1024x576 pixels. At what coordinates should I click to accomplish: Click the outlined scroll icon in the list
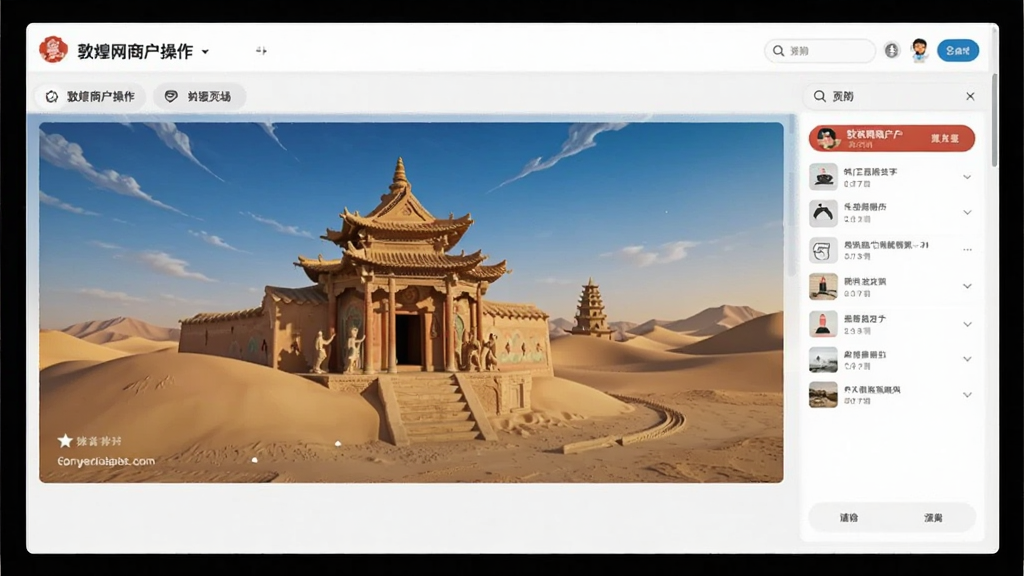tap(823, 250)
